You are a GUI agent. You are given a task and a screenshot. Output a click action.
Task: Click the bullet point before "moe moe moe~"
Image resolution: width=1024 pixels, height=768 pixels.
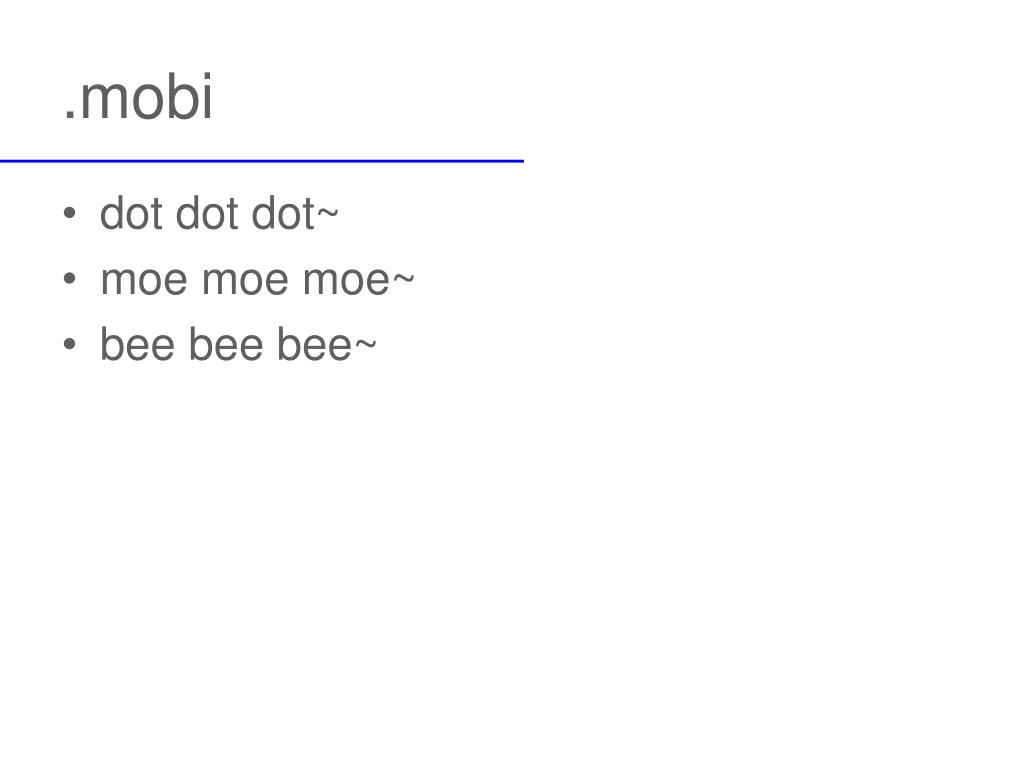click(70, 279)
